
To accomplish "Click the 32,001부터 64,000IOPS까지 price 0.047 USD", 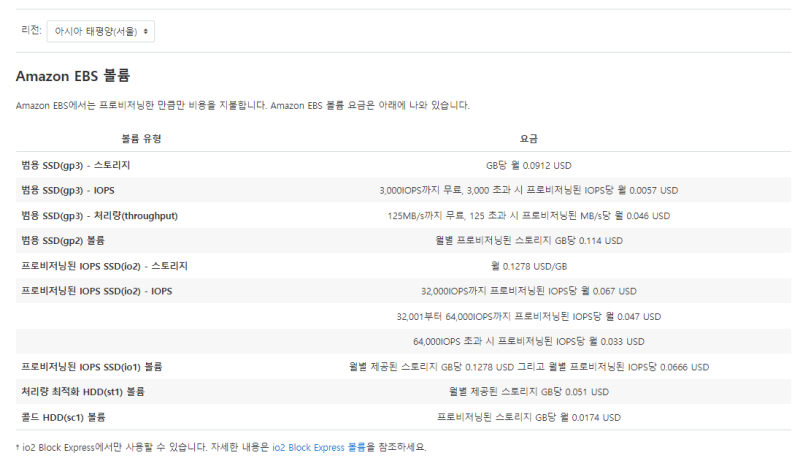I will pos(529,317).
